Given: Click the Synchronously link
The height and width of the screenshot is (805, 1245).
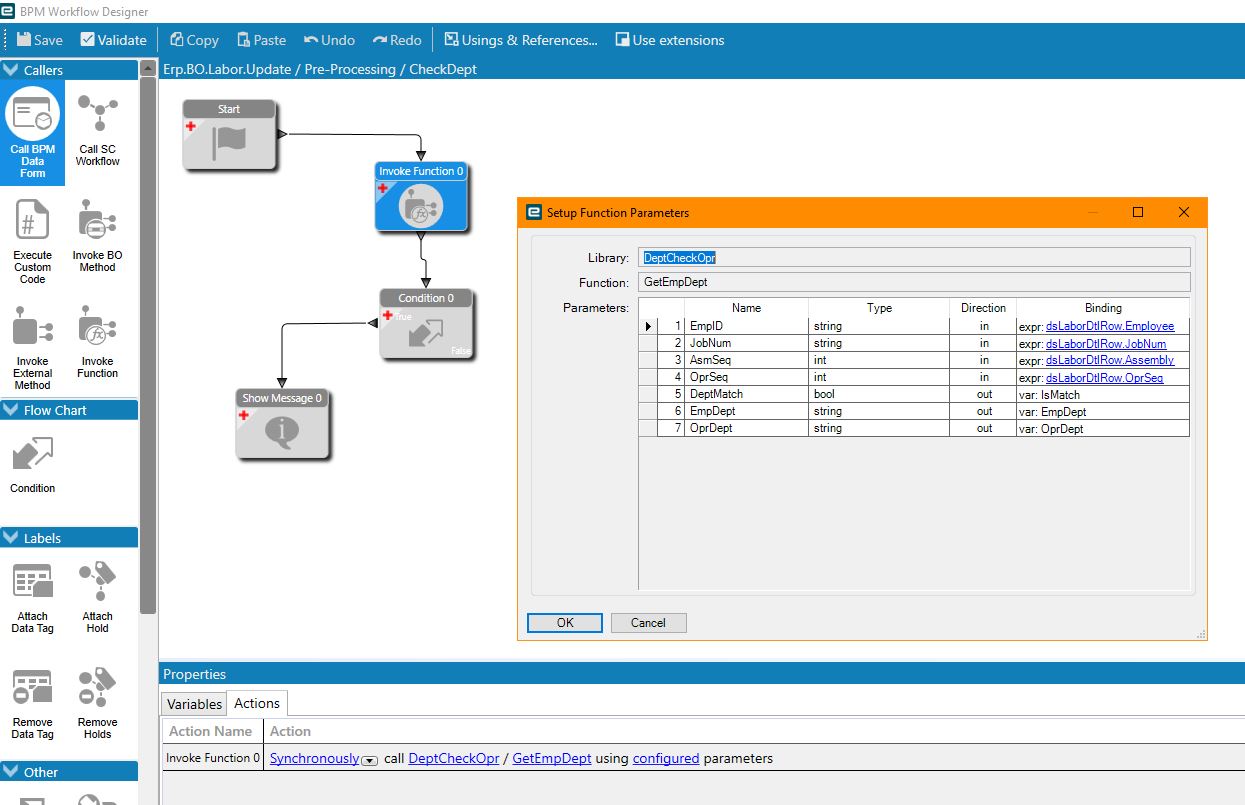Looking at the screenshot, I should (x=314, y=758).
